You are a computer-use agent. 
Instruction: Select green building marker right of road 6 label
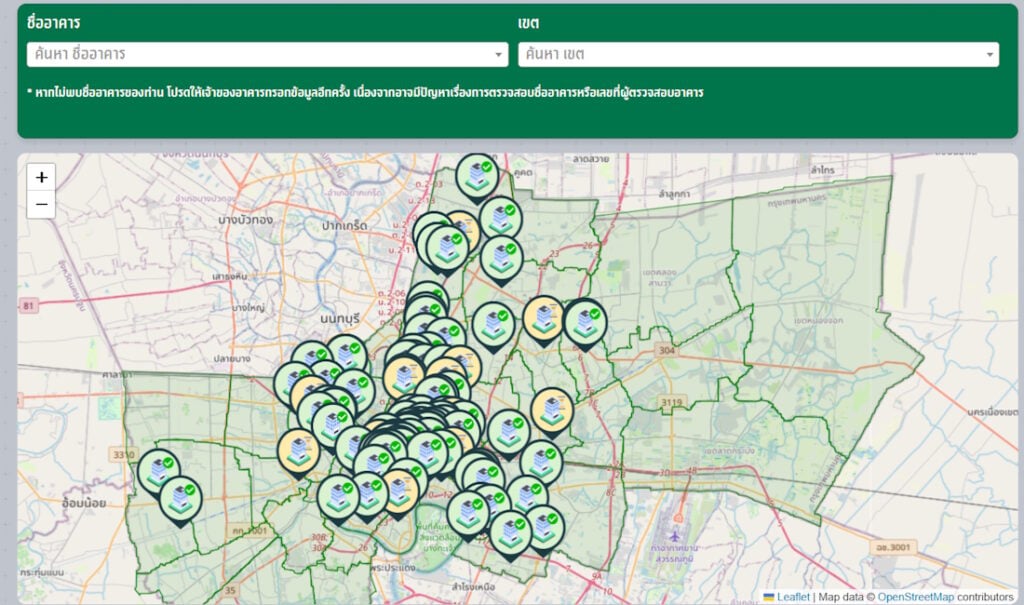(x=584, y=321)
